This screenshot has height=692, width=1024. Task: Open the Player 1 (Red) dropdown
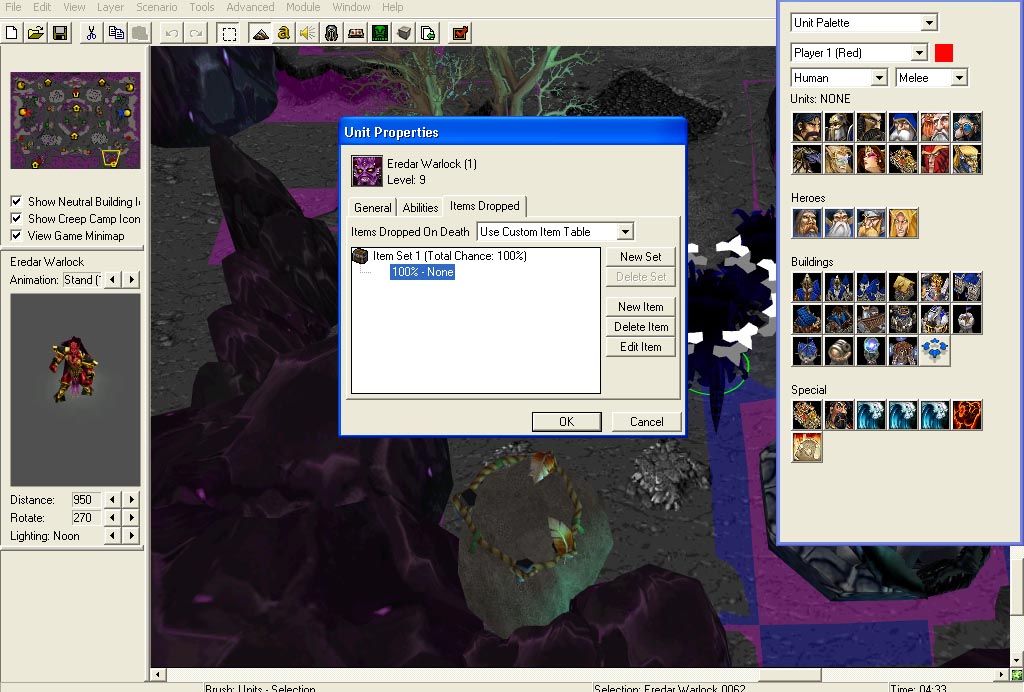[x=919, y=53]
